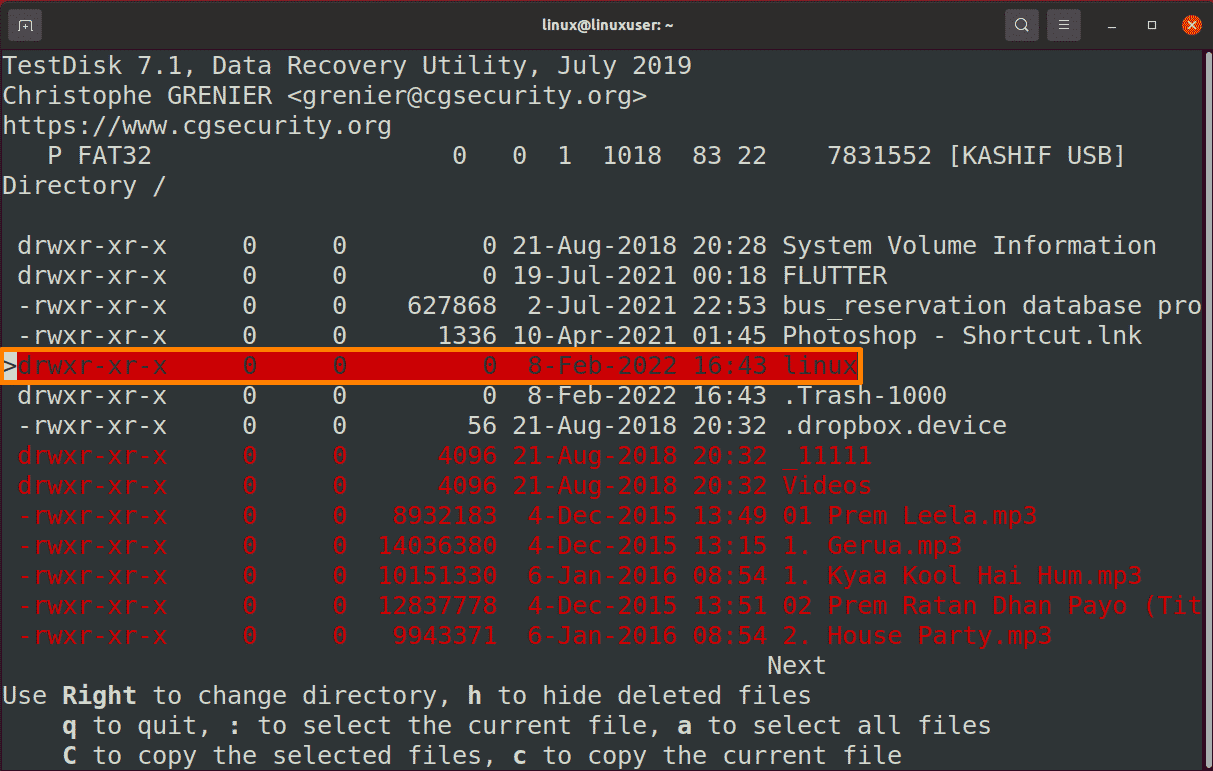Select the .Trash-1000 directory
Screen dimensions: 1213x771
coord(482,396)
